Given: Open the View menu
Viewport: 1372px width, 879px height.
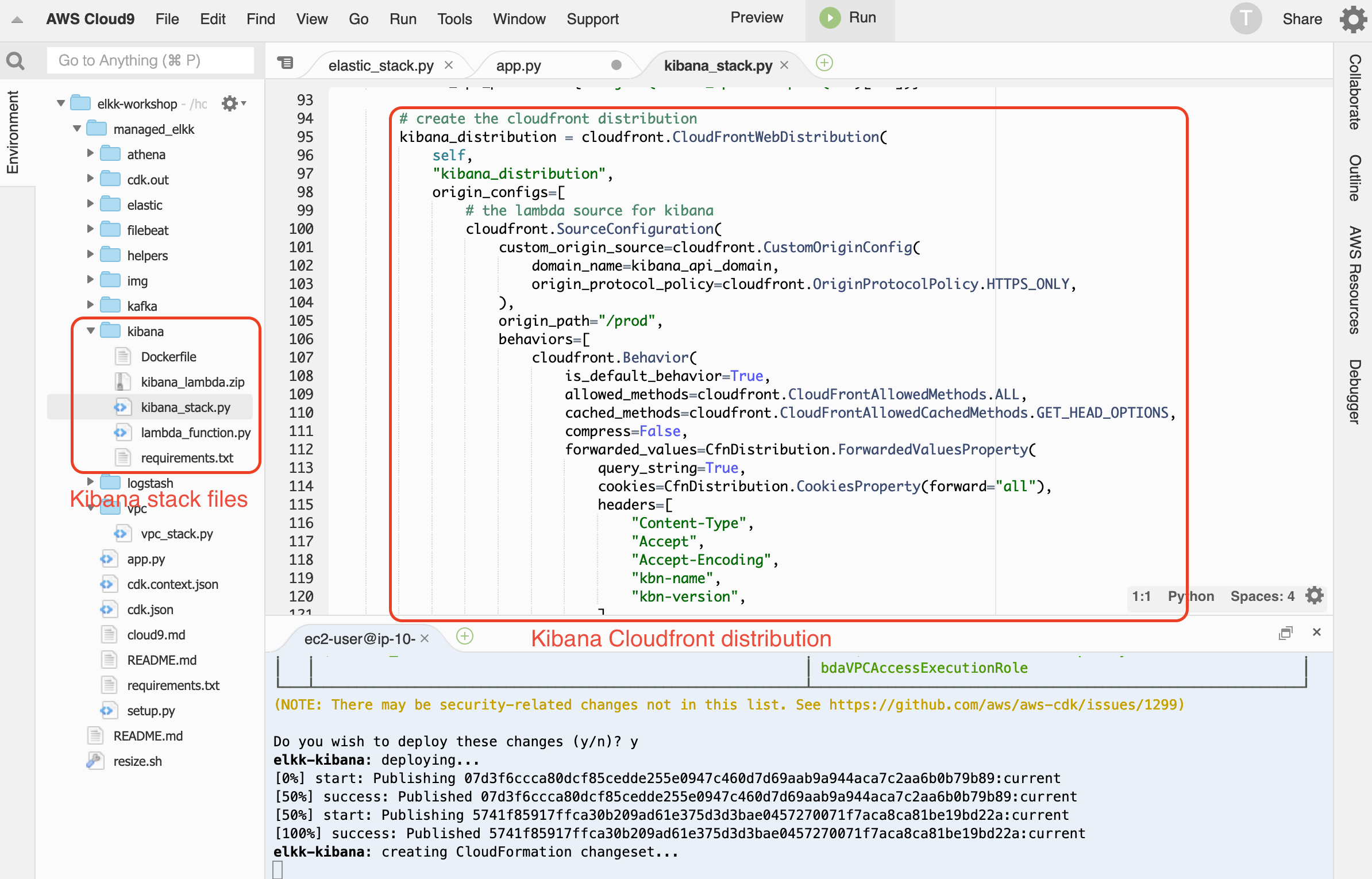Looking at the screenshot, I should [x=312, y=19].
